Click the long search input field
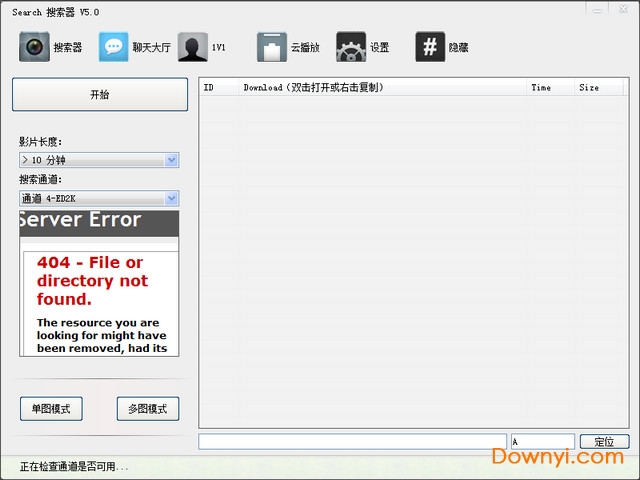 [353, 442]
